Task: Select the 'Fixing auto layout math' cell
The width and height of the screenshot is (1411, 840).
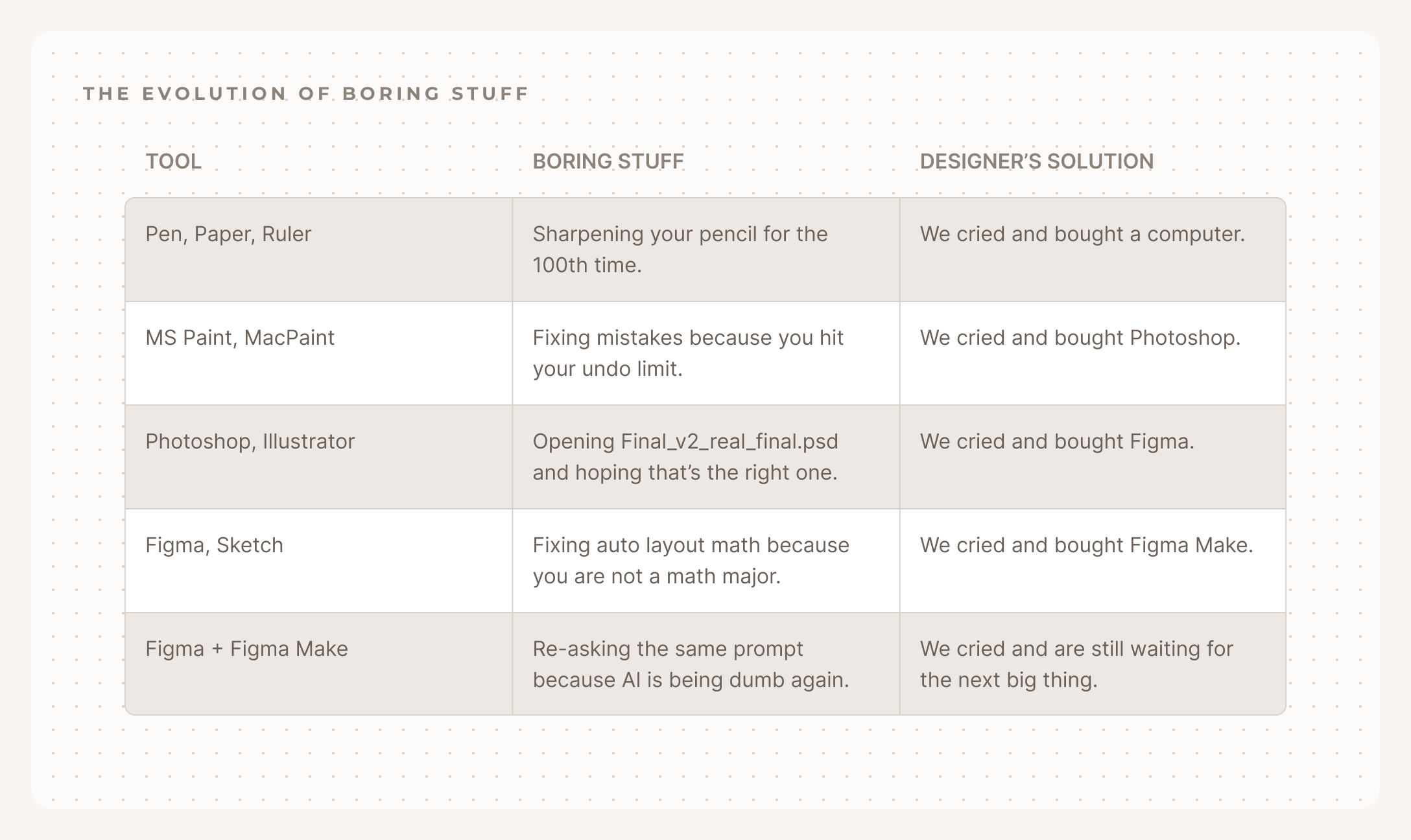Action: [691, 561]
